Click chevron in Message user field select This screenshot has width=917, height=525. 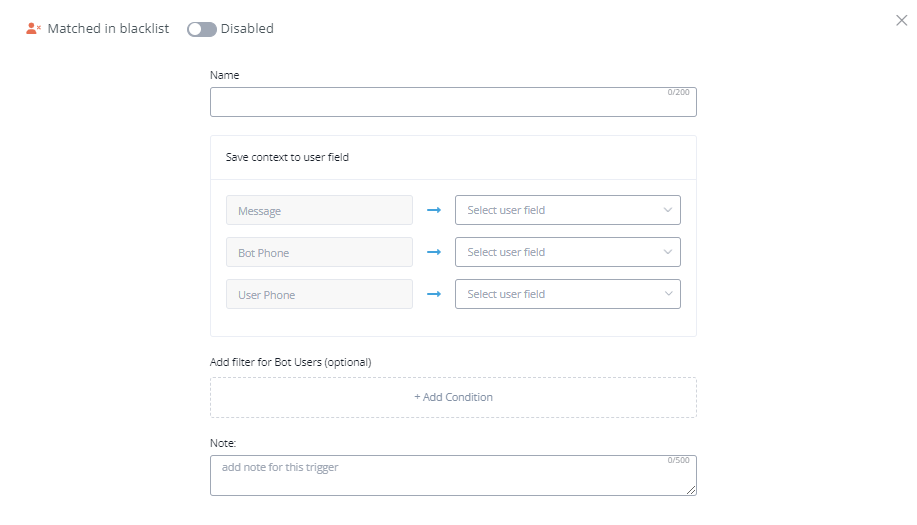click(668, 210)
